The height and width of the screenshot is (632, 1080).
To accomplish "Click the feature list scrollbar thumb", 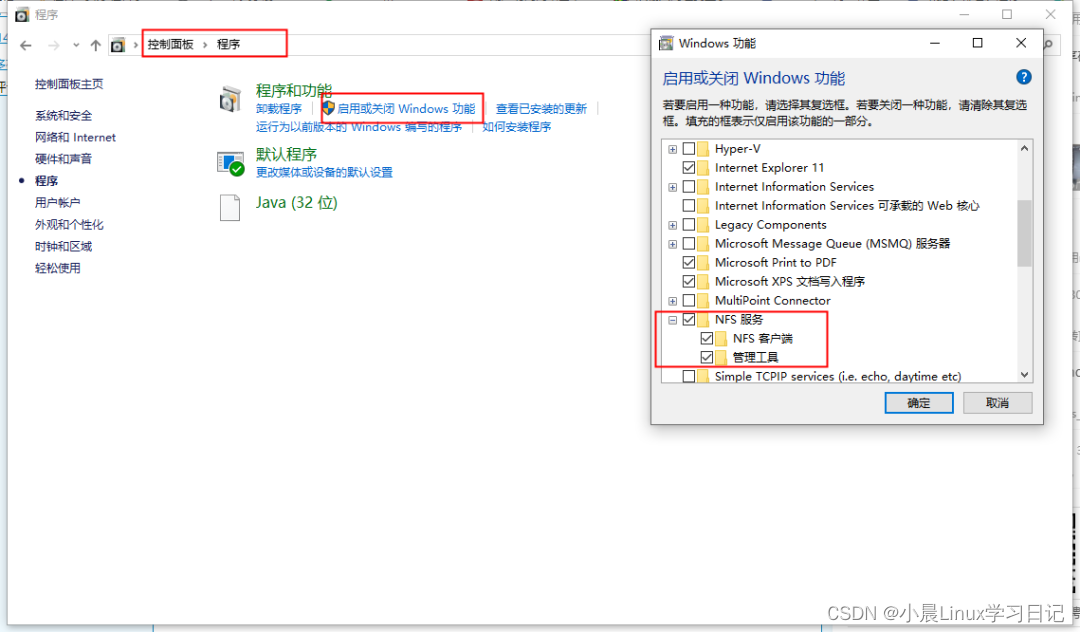I will [1024, 233].
